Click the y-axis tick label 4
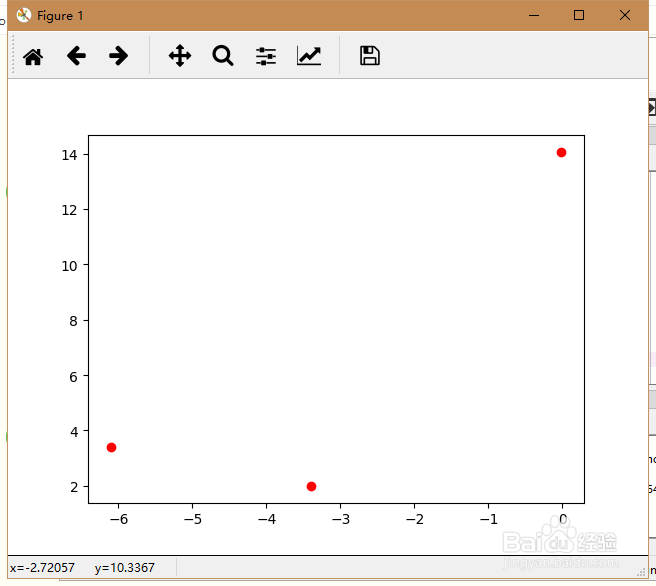656x586 pixels. [x=74, y=432]
